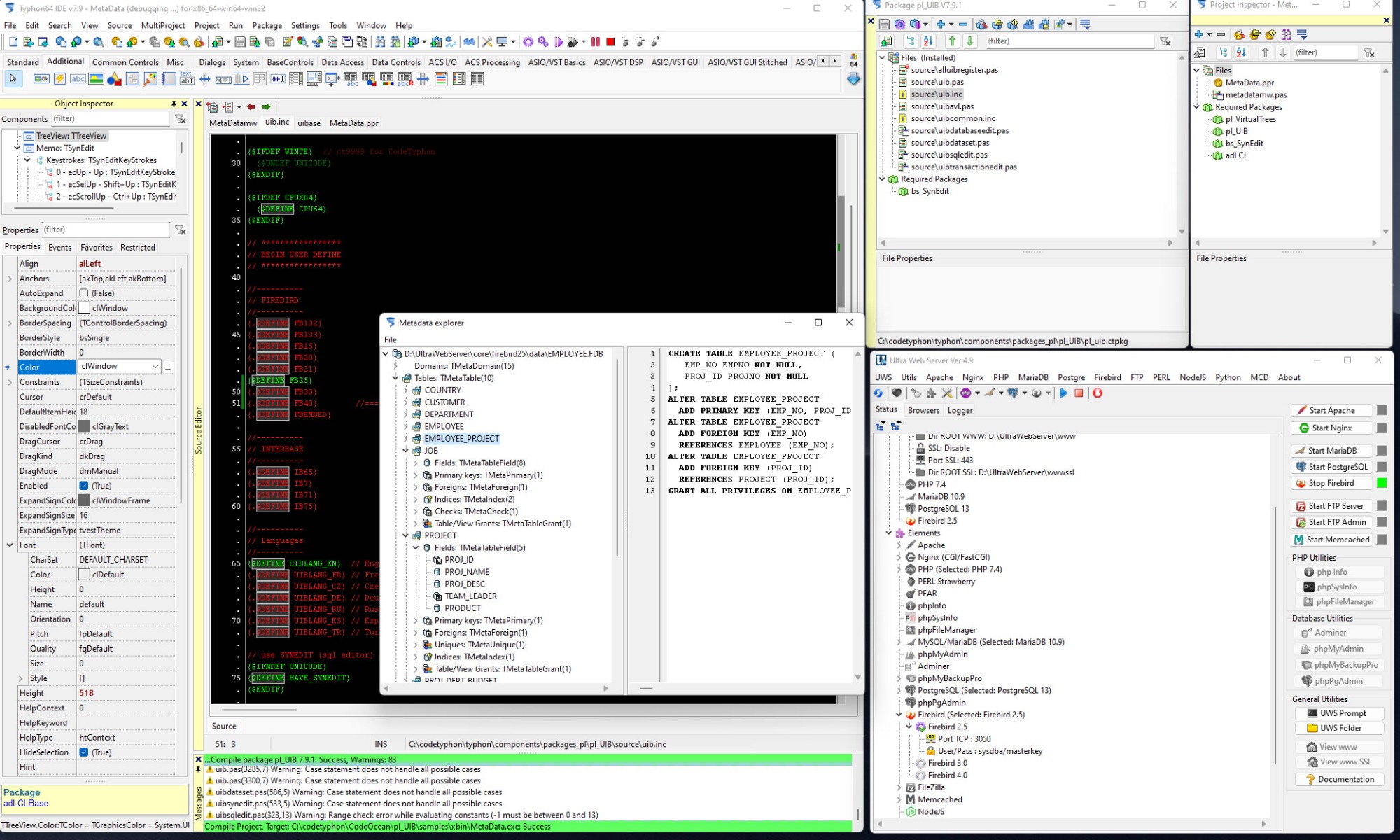Click the UWS Prompt button
This screenshot has height=840, width=1400.
coord(1339,713)
